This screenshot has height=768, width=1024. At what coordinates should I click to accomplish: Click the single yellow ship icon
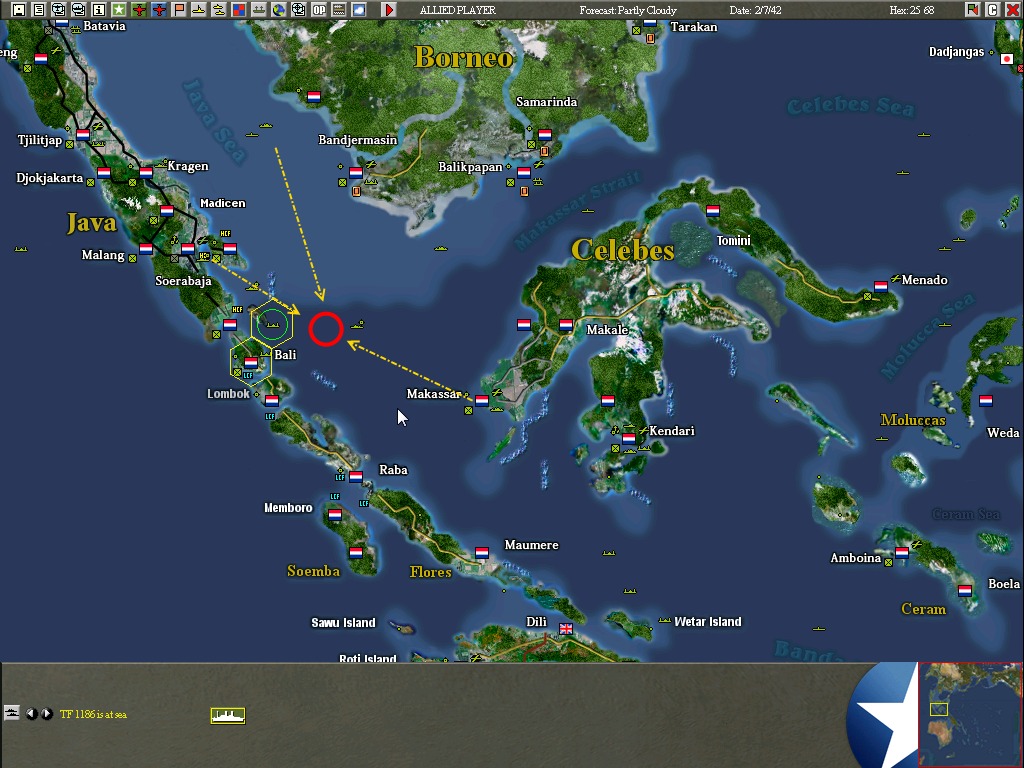[199, 10]
